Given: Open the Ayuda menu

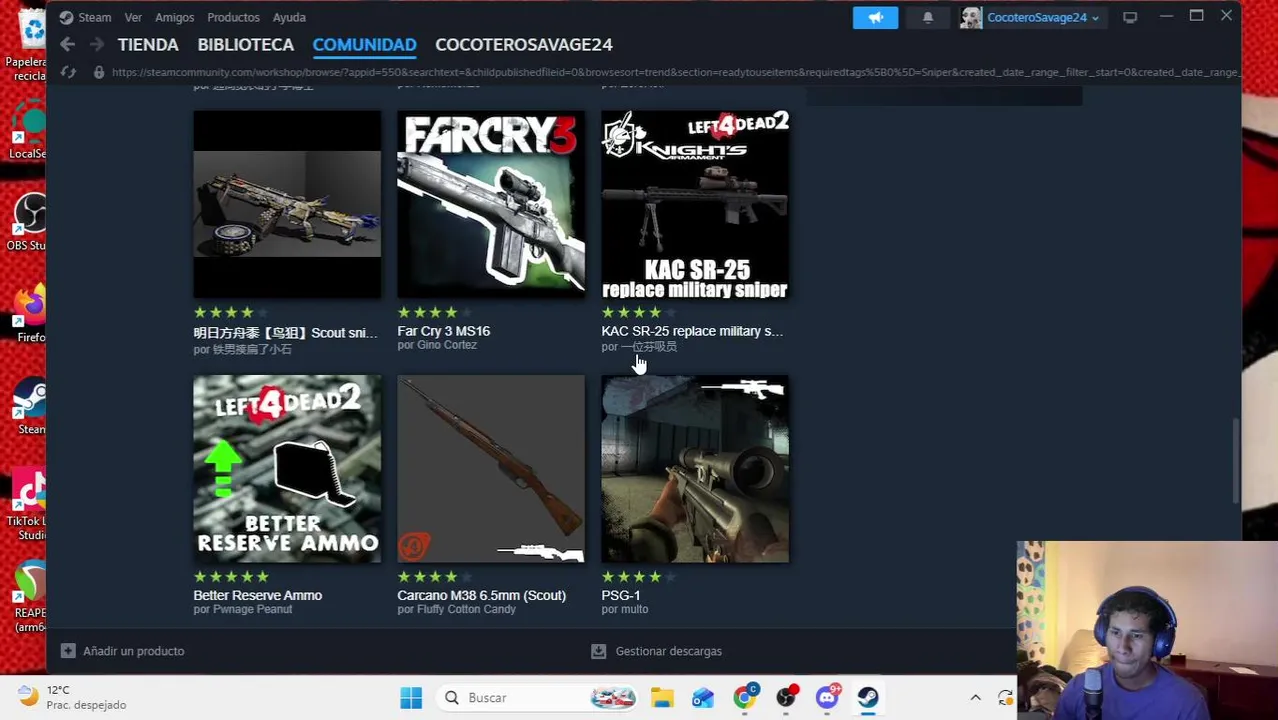Looking at the screenshot, I should pyautogui.click(x=289, y=17).
